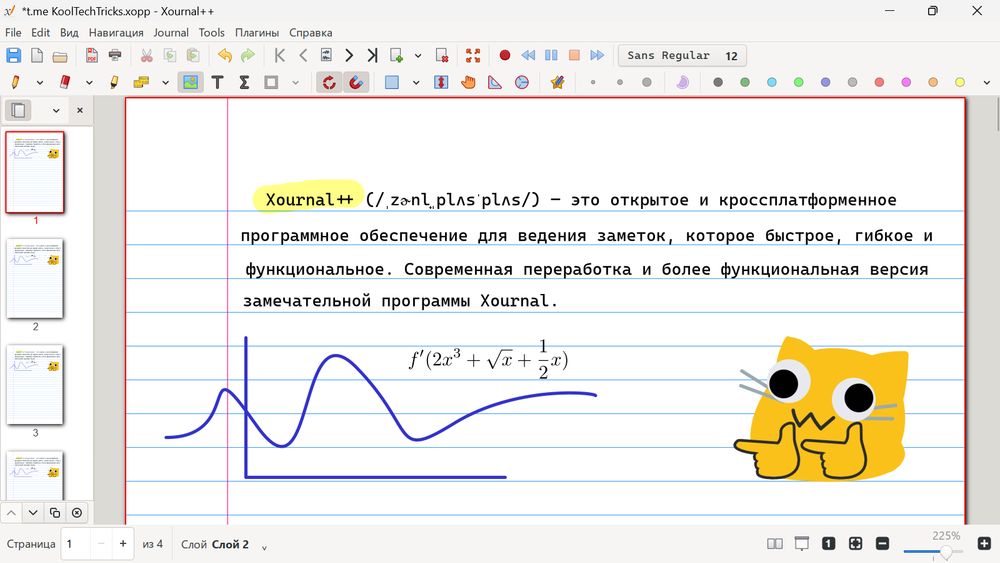This screenshot has height=563, width=1000.
Task: Redo the last undone action
Action: [247, 55]
